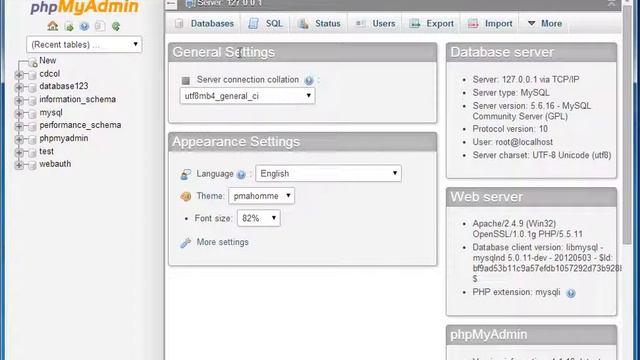Click the collation icon in General Settings
Screen dimensions: 640x360
(186, 80)
